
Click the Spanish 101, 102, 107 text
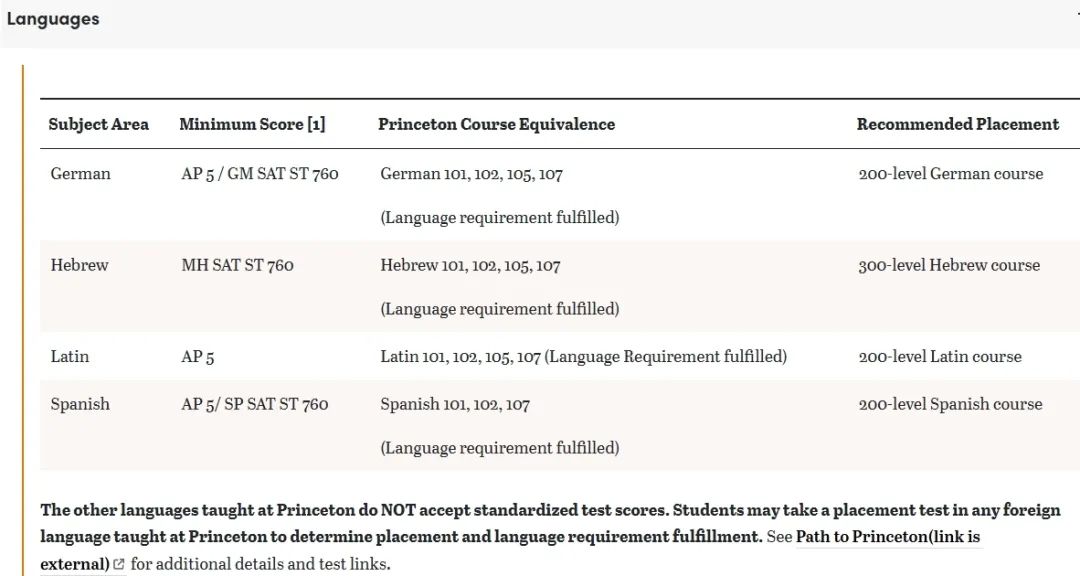click(x=455, y=404)
